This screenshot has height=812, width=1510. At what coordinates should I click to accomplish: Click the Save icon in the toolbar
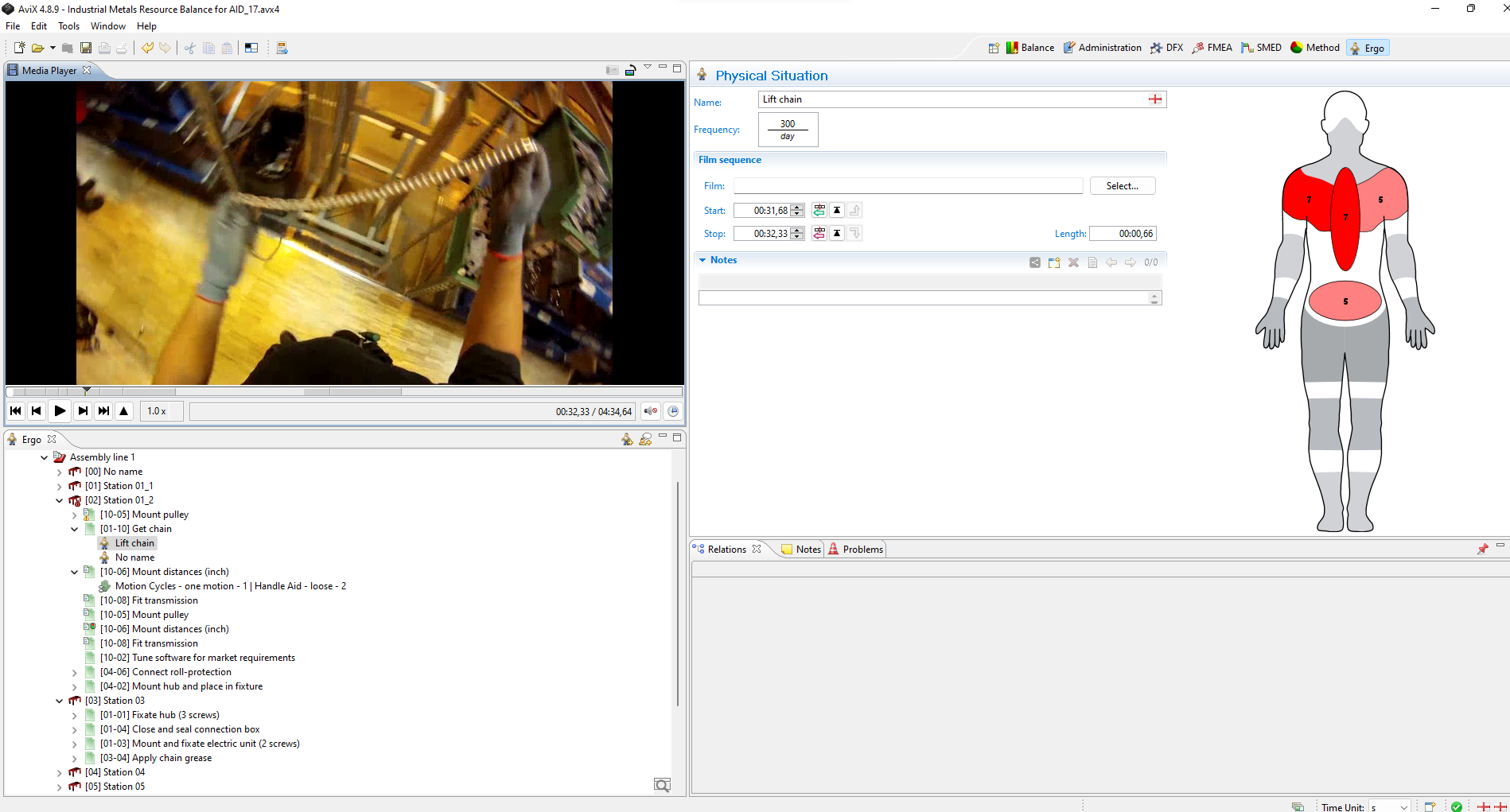86,49
